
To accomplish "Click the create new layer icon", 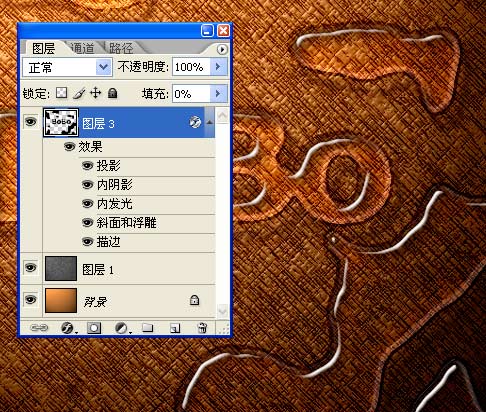I will [175, 328].
